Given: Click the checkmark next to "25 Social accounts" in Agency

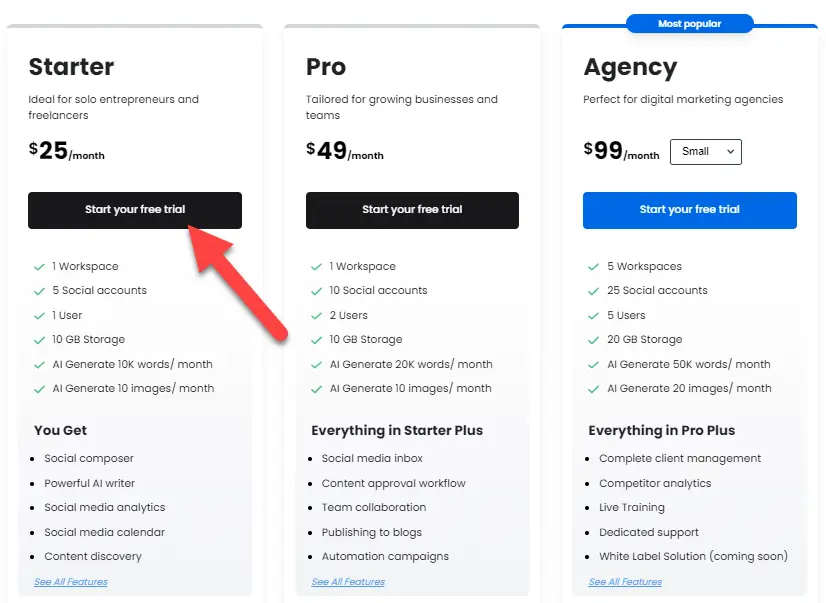Looking at the screenshot, I should [x=594, y=290].
